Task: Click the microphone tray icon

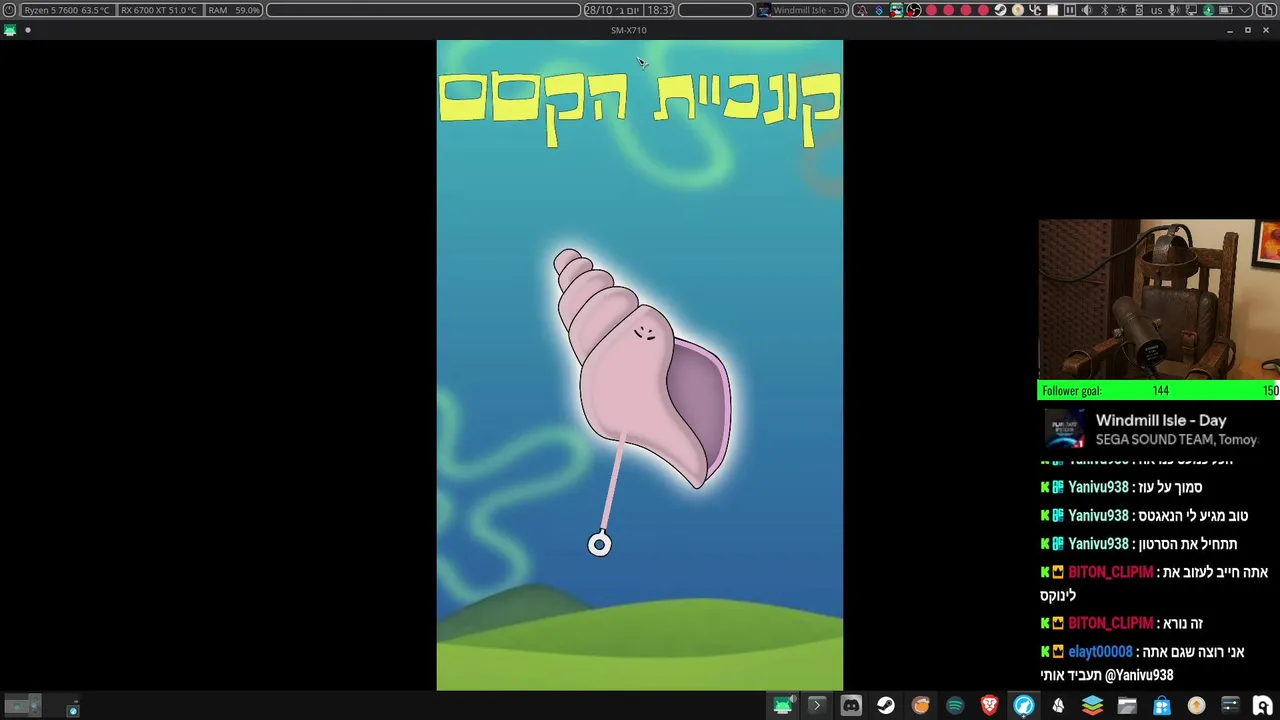Action: point(1174,10)
